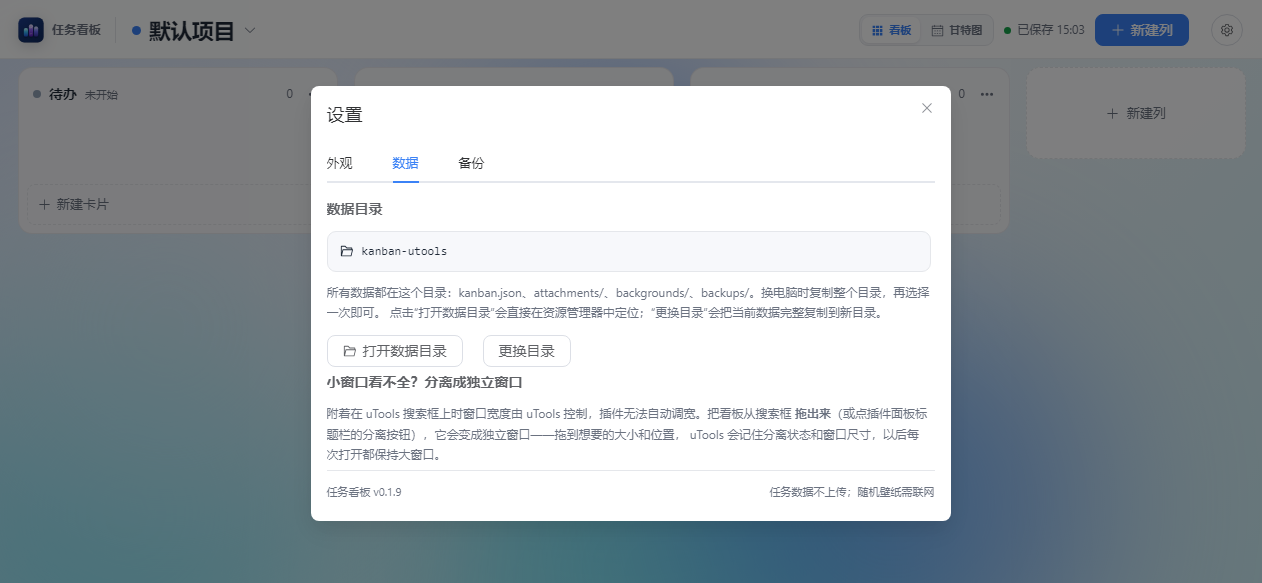Click the 任务数据不上传；随机壁纸需联网 footer text

click(x=852, y=492)
